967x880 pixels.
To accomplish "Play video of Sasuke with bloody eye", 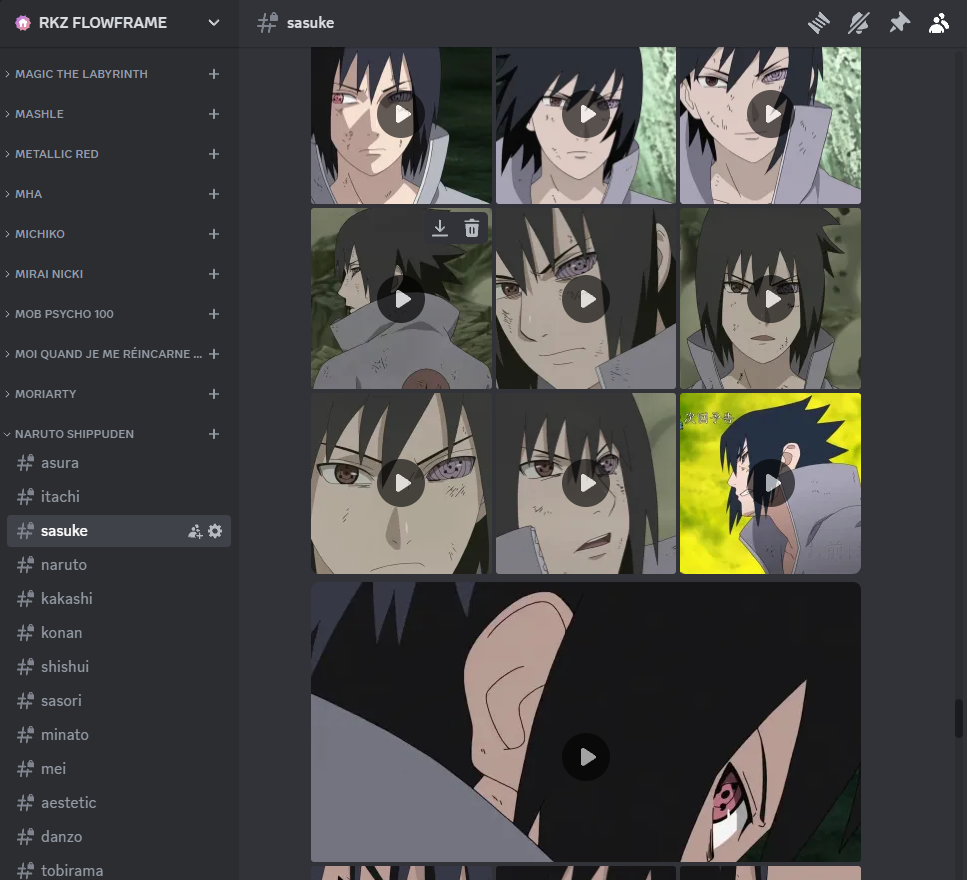I will tap(401, 114).
